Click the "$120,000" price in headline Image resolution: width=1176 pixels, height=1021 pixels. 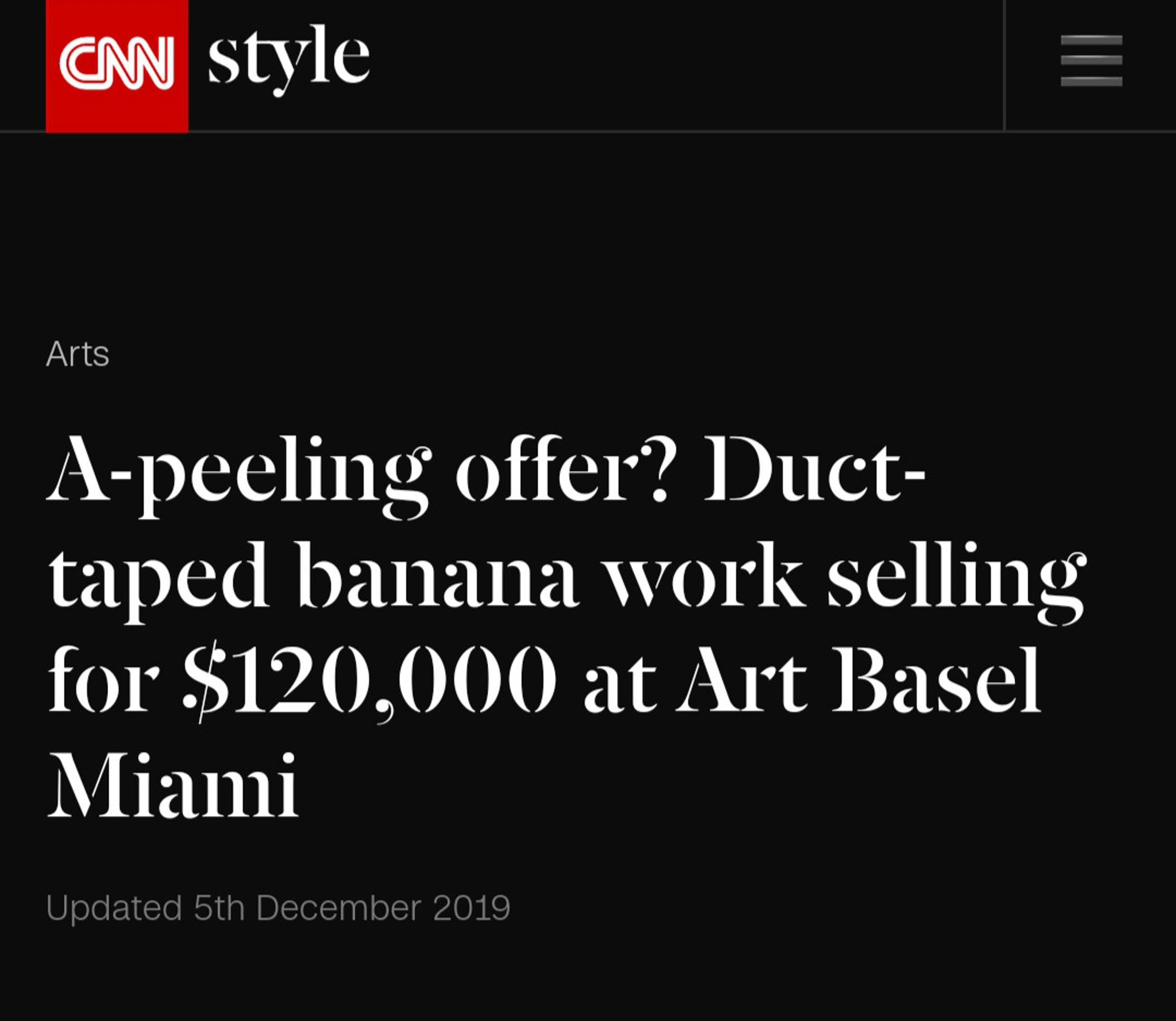pos(370,681)
